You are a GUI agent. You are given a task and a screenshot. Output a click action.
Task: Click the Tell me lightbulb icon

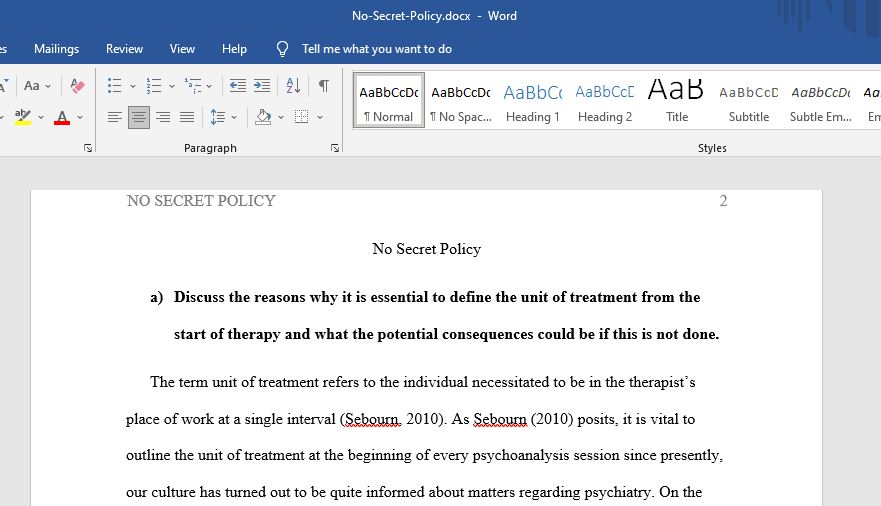point(283,49)
